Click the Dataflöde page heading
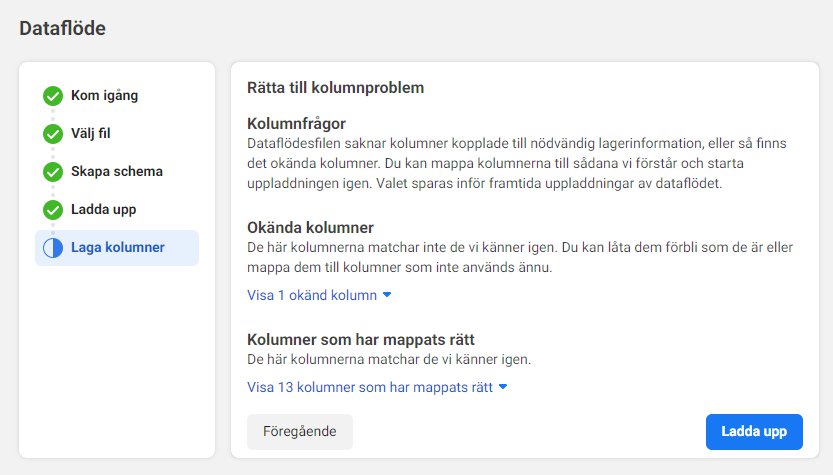The width and height of the screenshot is (833, 475). [63, 28]
